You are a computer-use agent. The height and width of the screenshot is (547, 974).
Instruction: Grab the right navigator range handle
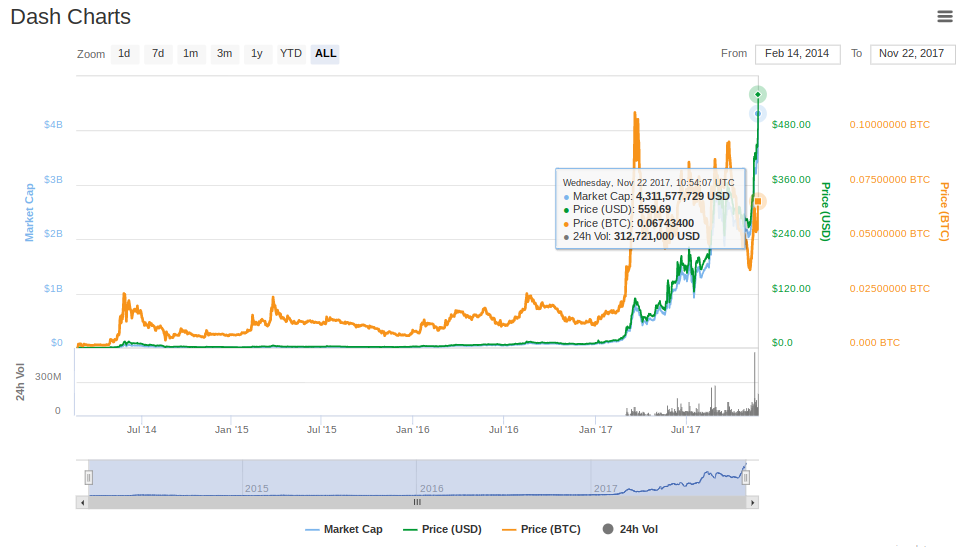(745, 477)
